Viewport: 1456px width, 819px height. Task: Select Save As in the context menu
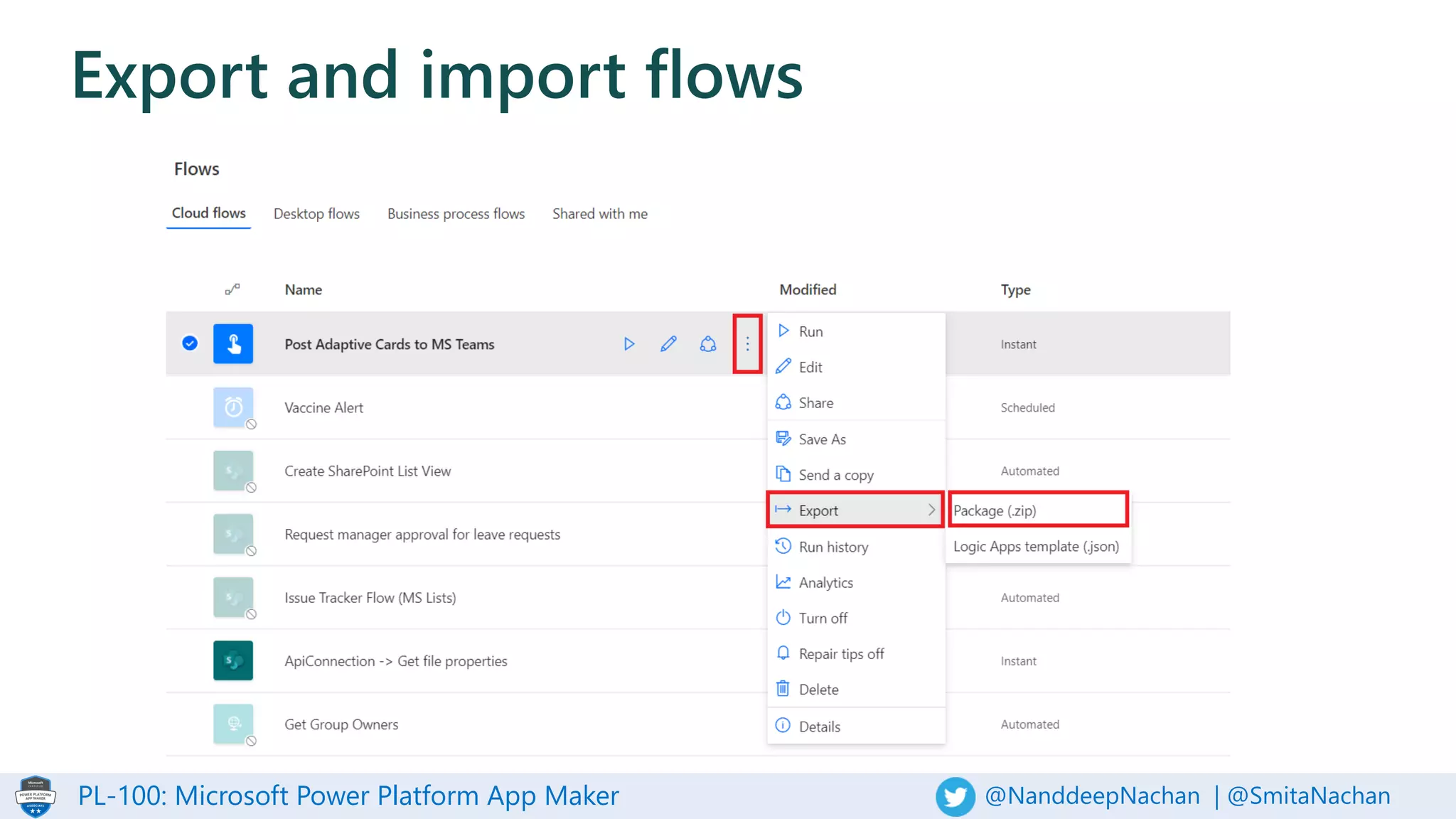(856, 439)
